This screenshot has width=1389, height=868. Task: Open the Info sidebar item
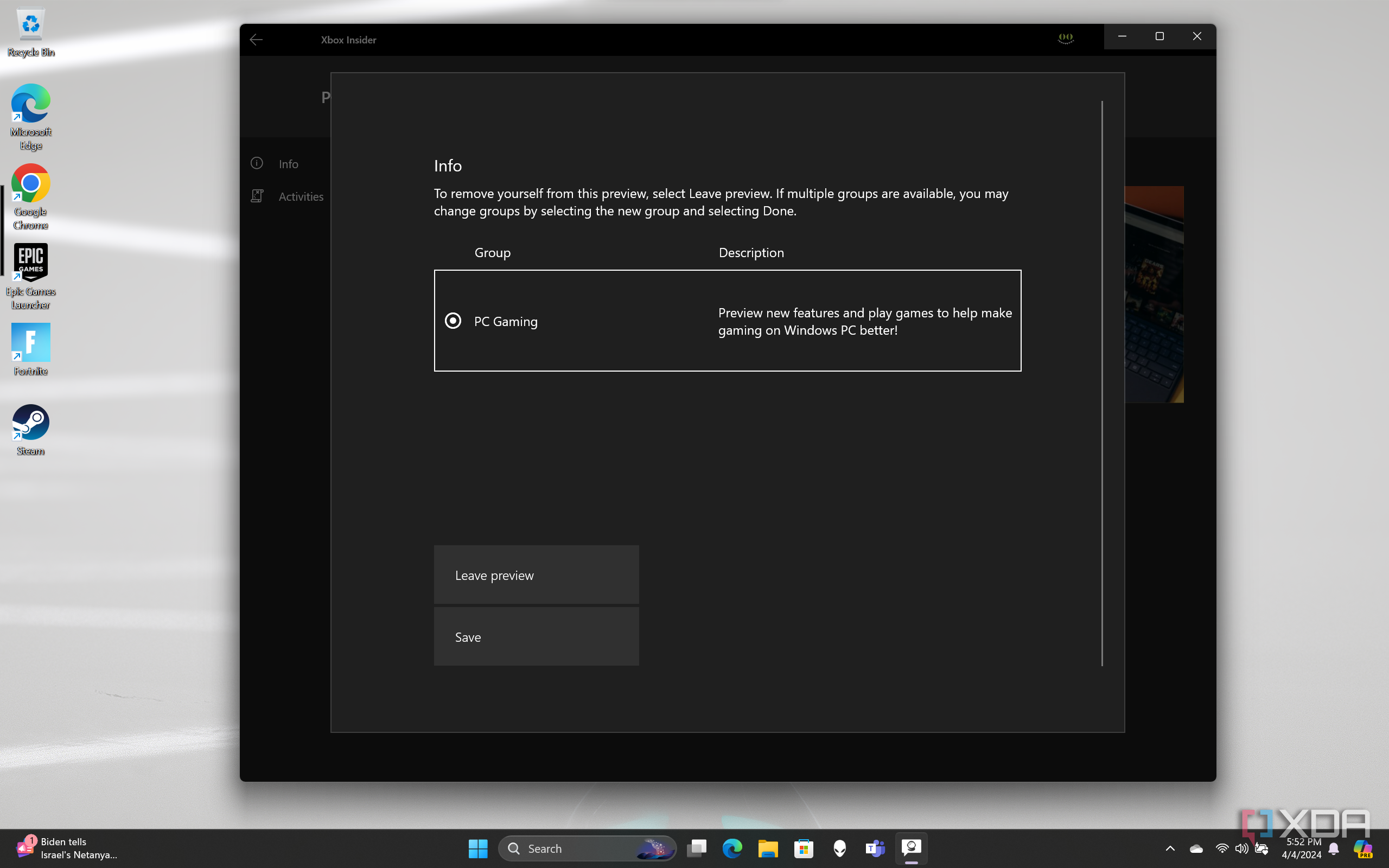(288, 164)
